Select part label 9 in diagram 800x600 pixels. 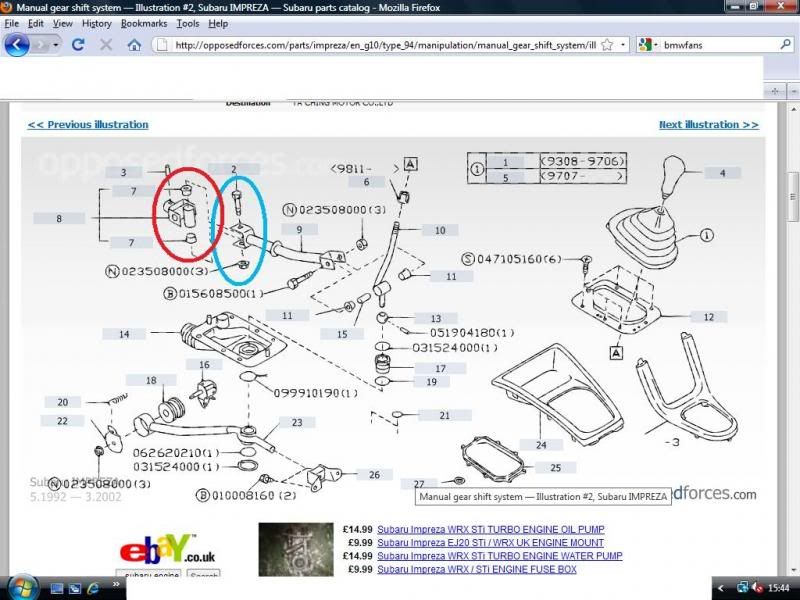point(299,230)
